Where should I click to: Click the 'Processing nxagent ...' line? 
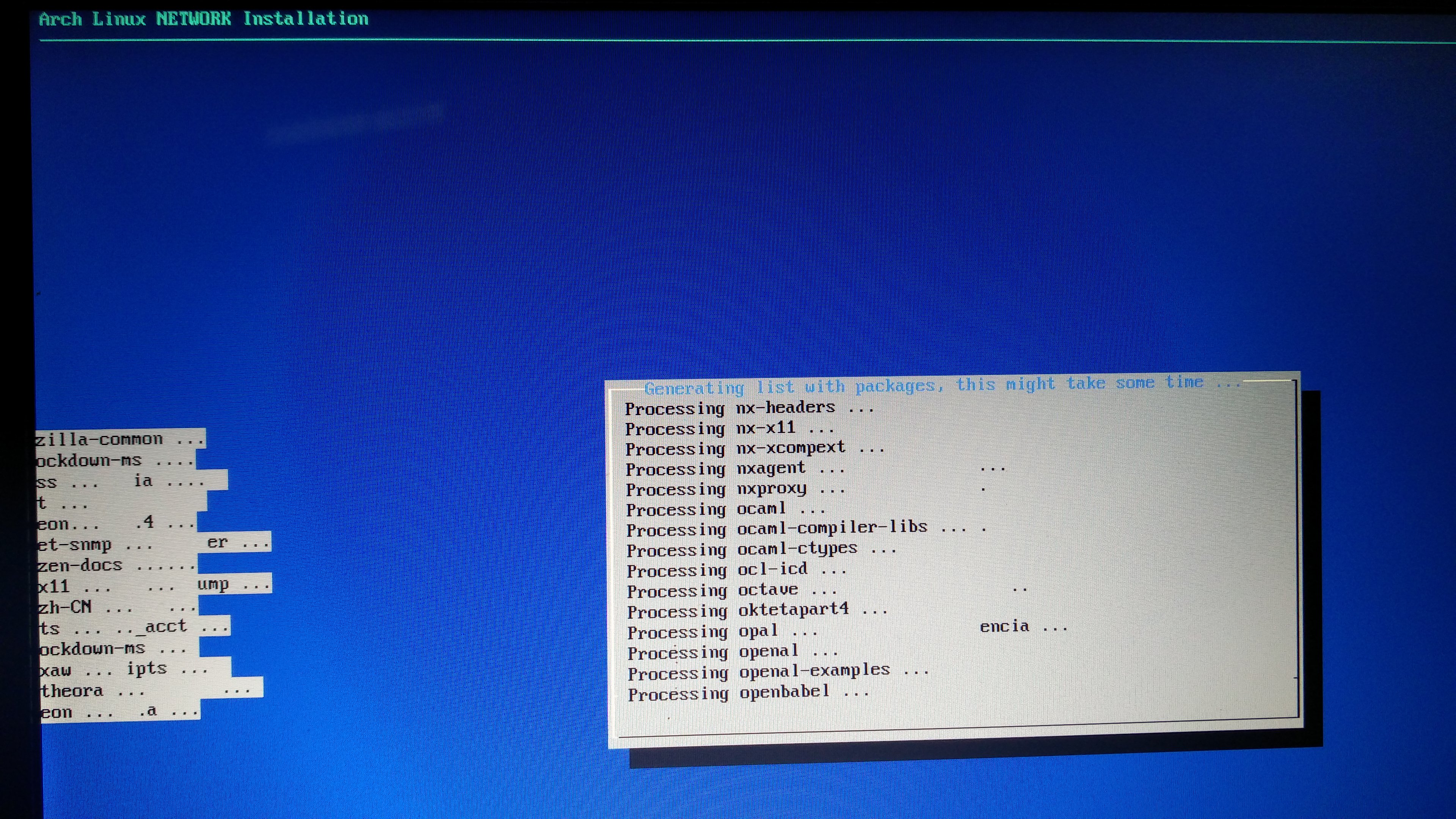(735, 469)
